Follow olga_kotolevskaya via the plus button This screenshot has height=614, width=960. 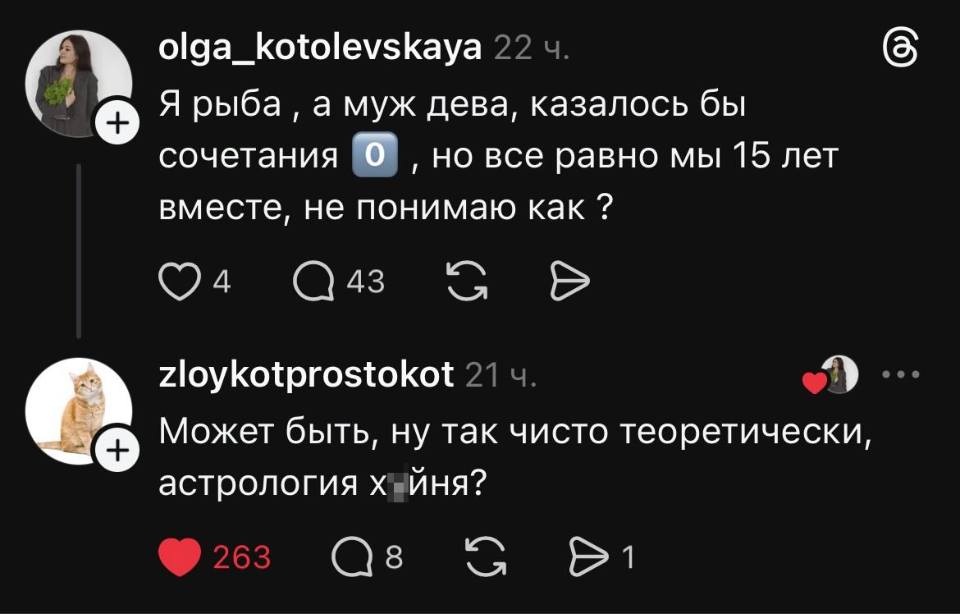pos(119,123)
